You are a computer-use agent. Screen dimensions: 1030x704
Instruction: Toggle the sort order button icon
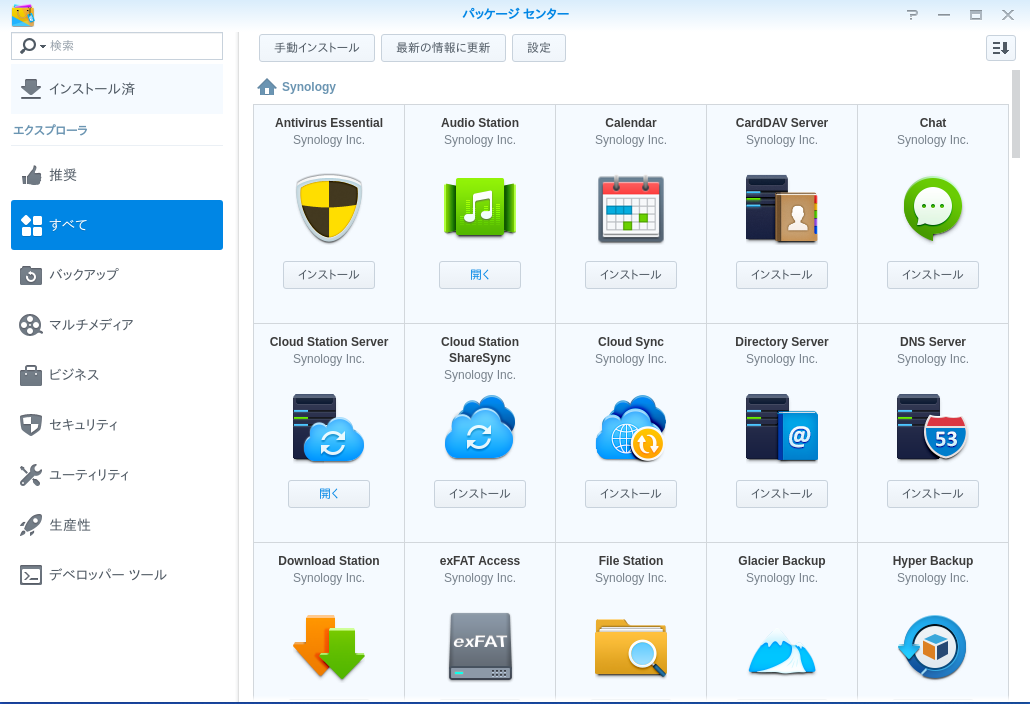[1000, 48]
